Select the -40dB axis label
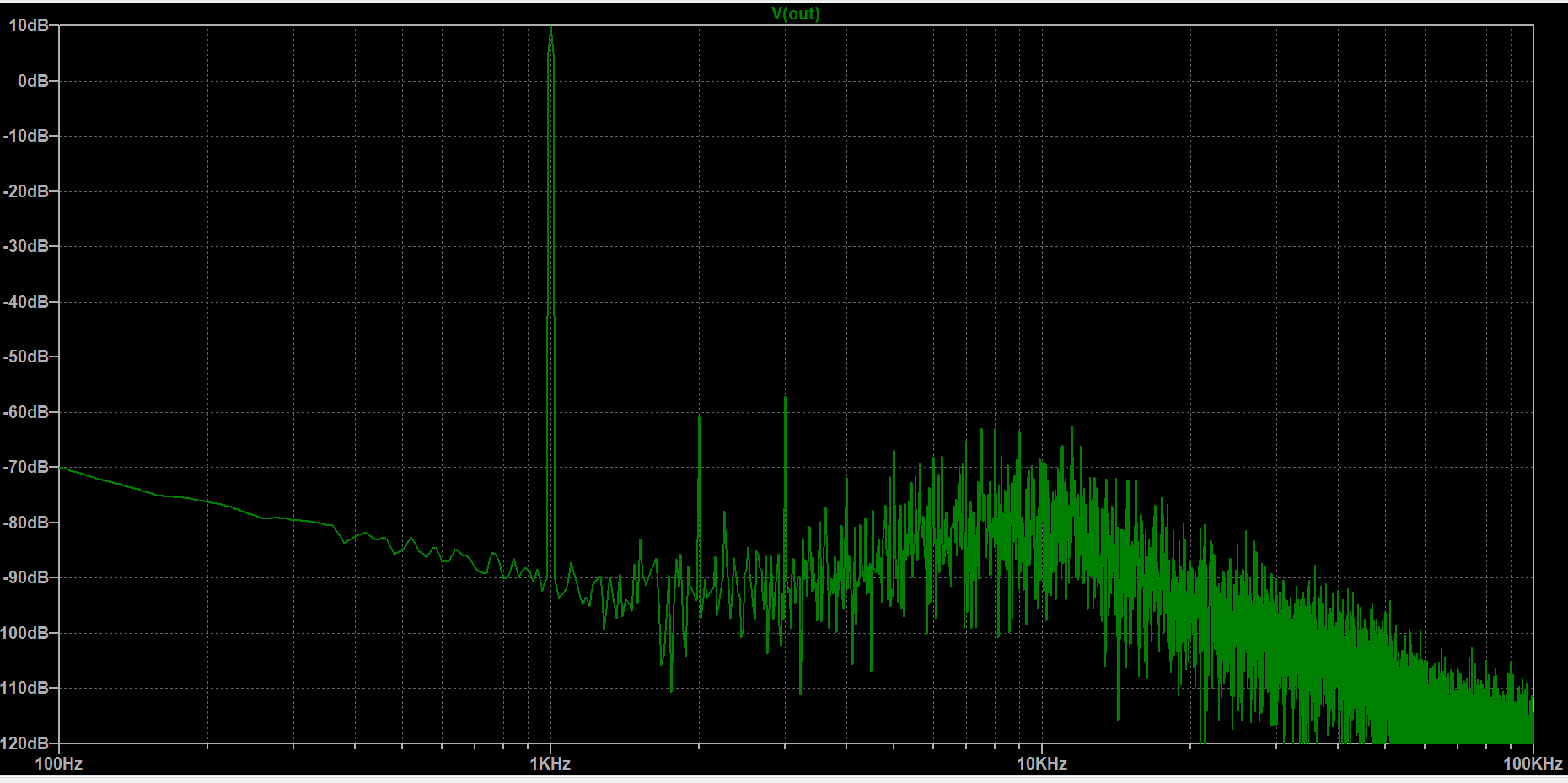Image resolution: width=1568 pixels, height=783 pixels. point(25,302)
